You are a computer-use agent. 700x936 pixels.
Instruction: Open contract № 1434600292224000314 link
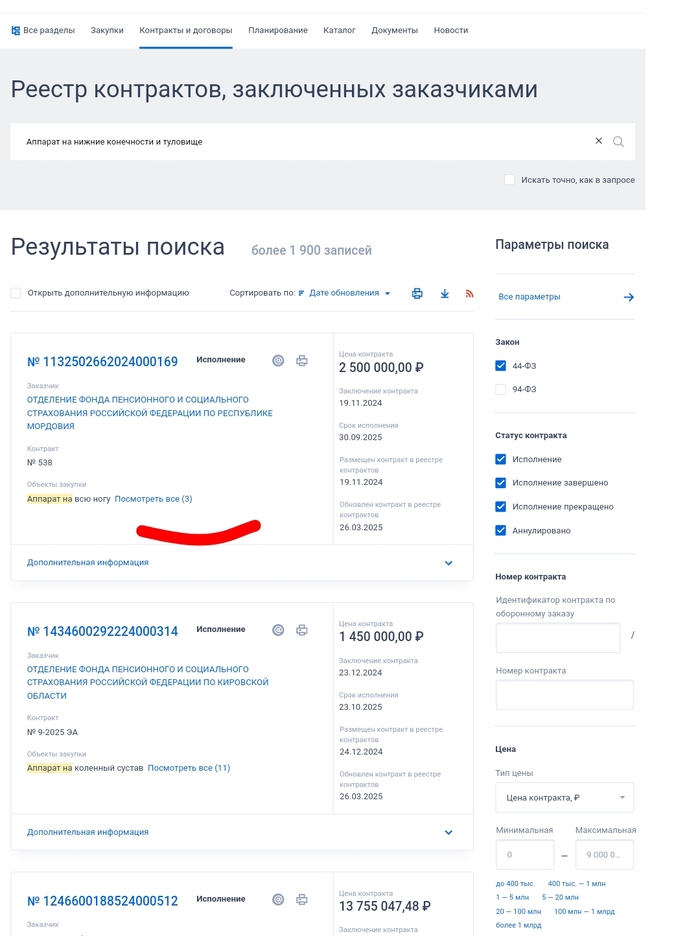point(102,631)
